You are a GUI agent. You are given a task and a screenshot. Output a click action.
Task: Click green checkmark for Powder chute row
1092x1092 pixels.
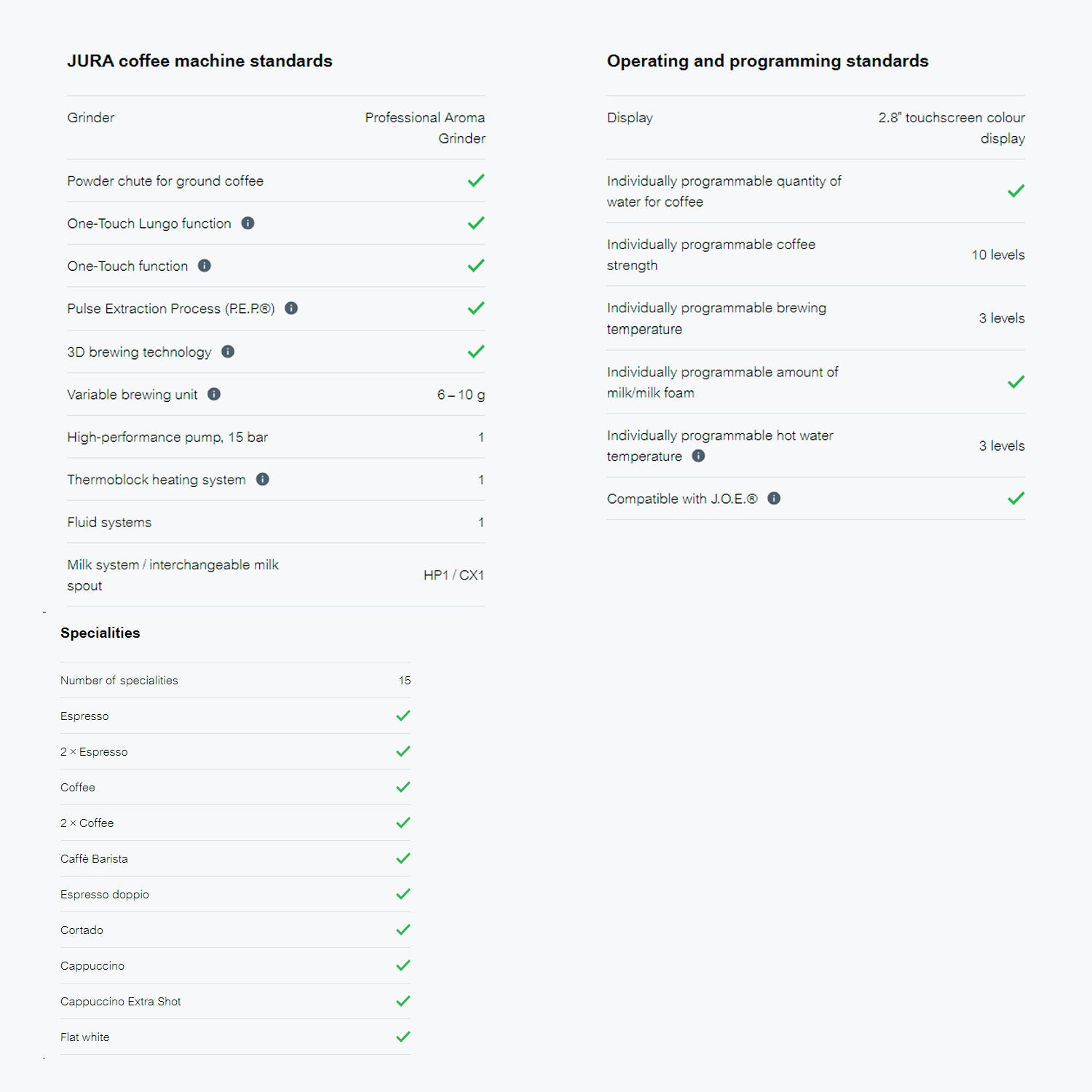476,181
